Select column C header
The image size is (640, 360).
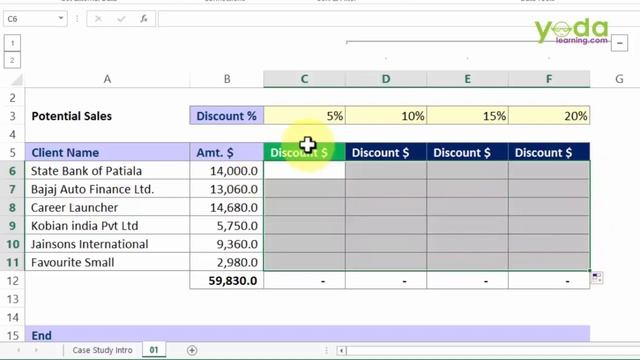pos(304,79)
